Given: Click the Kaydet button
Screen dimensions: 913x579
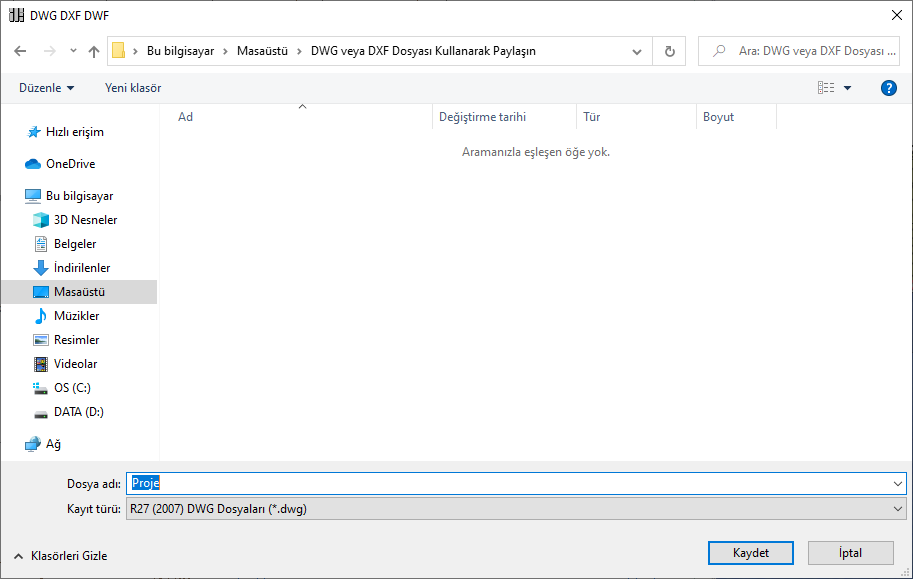Looking at the screenshot, I should tap(750, 553).
